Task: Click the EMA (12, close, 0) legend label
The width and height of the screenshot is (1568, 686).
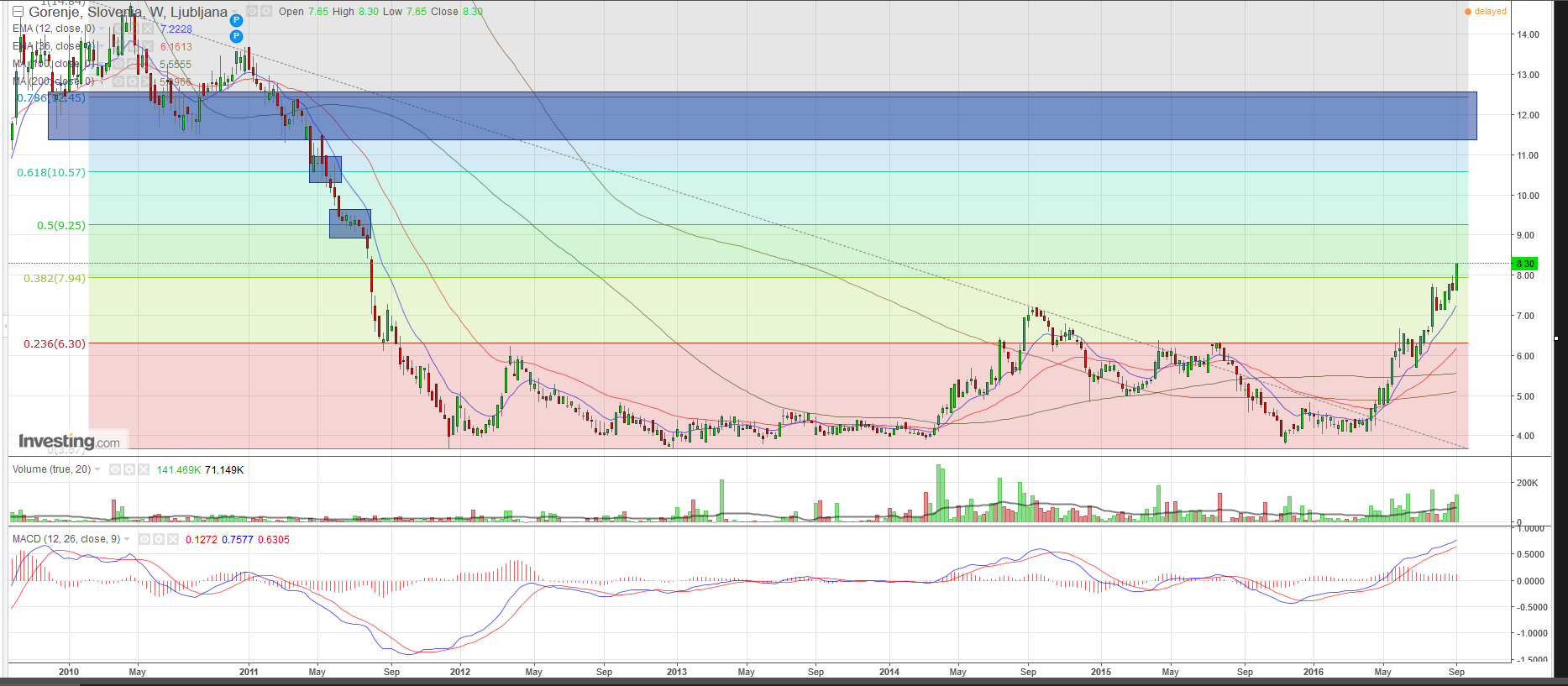Action: [x=54, y=29]
